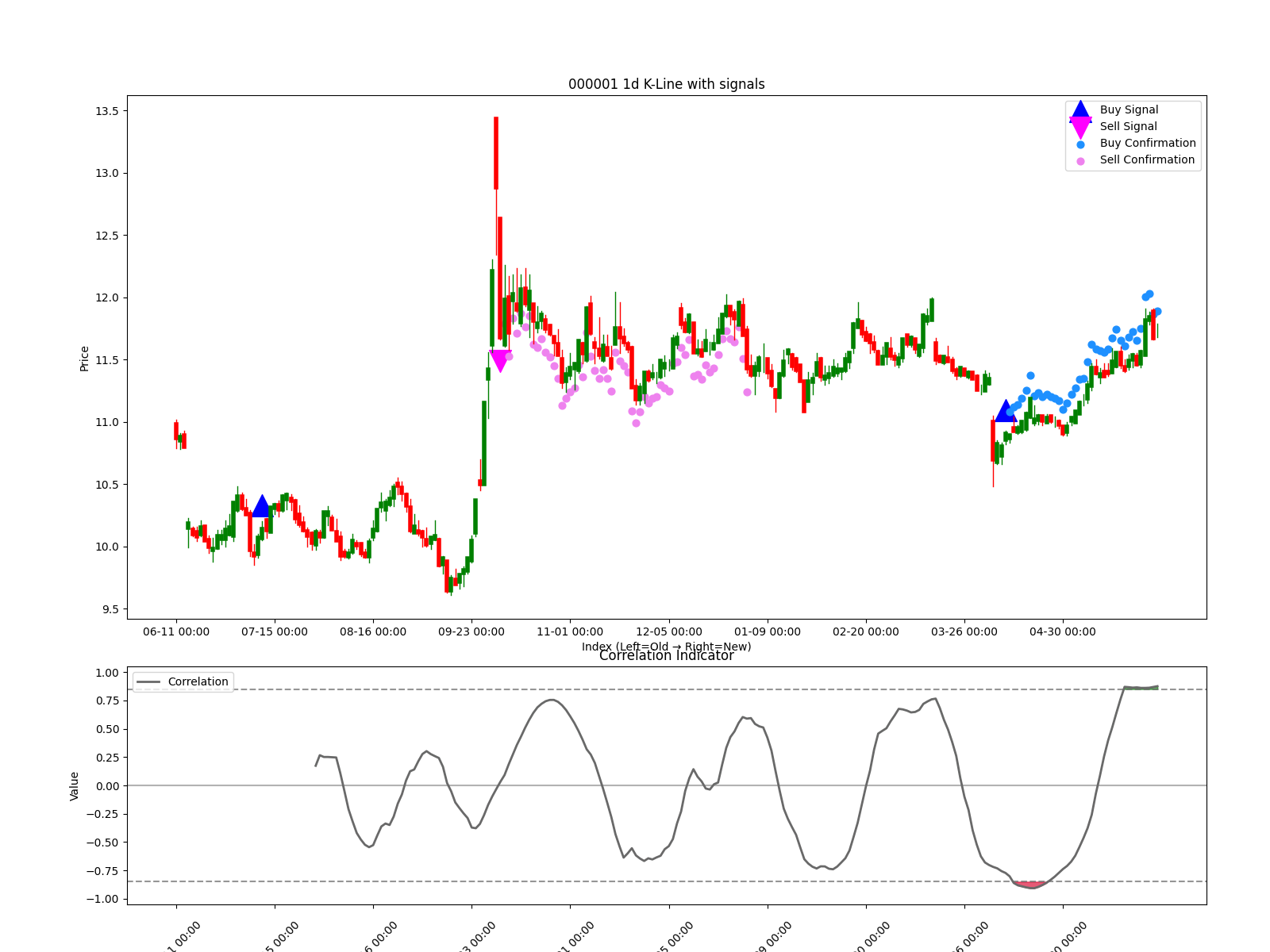Click the 0.50 correlation tick label
The image size is (1270, 952).
(106, 730)
